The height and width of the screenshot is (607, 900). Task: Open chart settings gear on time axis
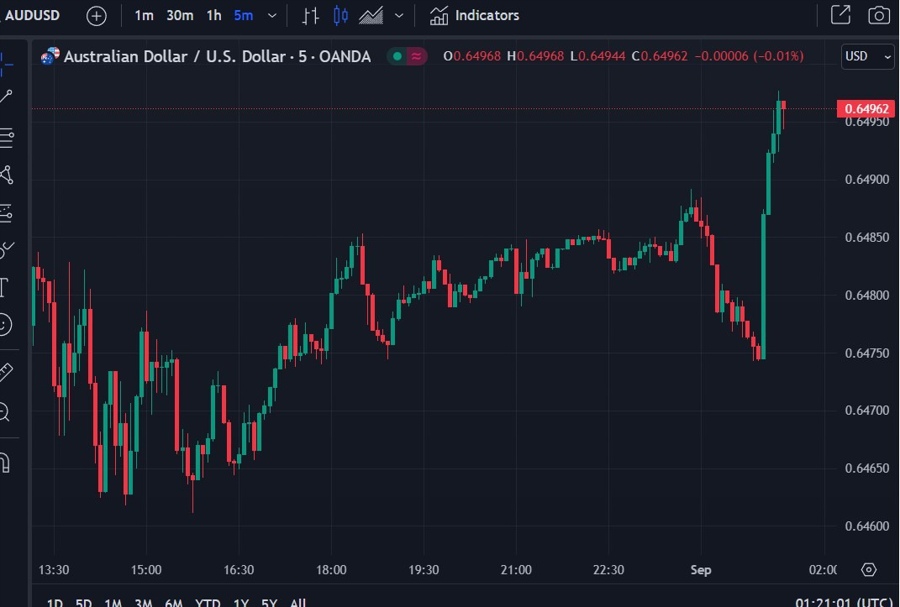(868, 569)
